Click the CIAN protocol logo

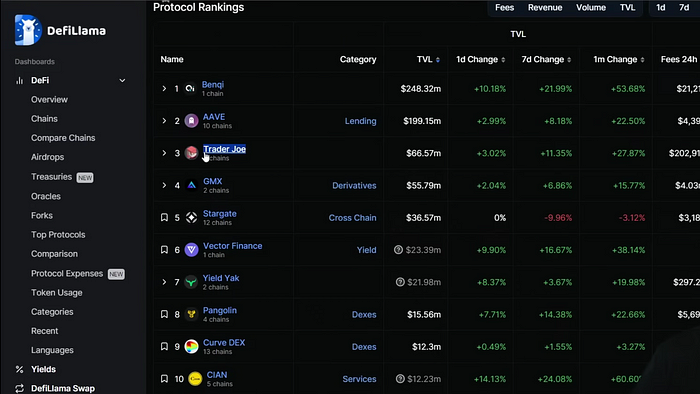coord(195,378)
